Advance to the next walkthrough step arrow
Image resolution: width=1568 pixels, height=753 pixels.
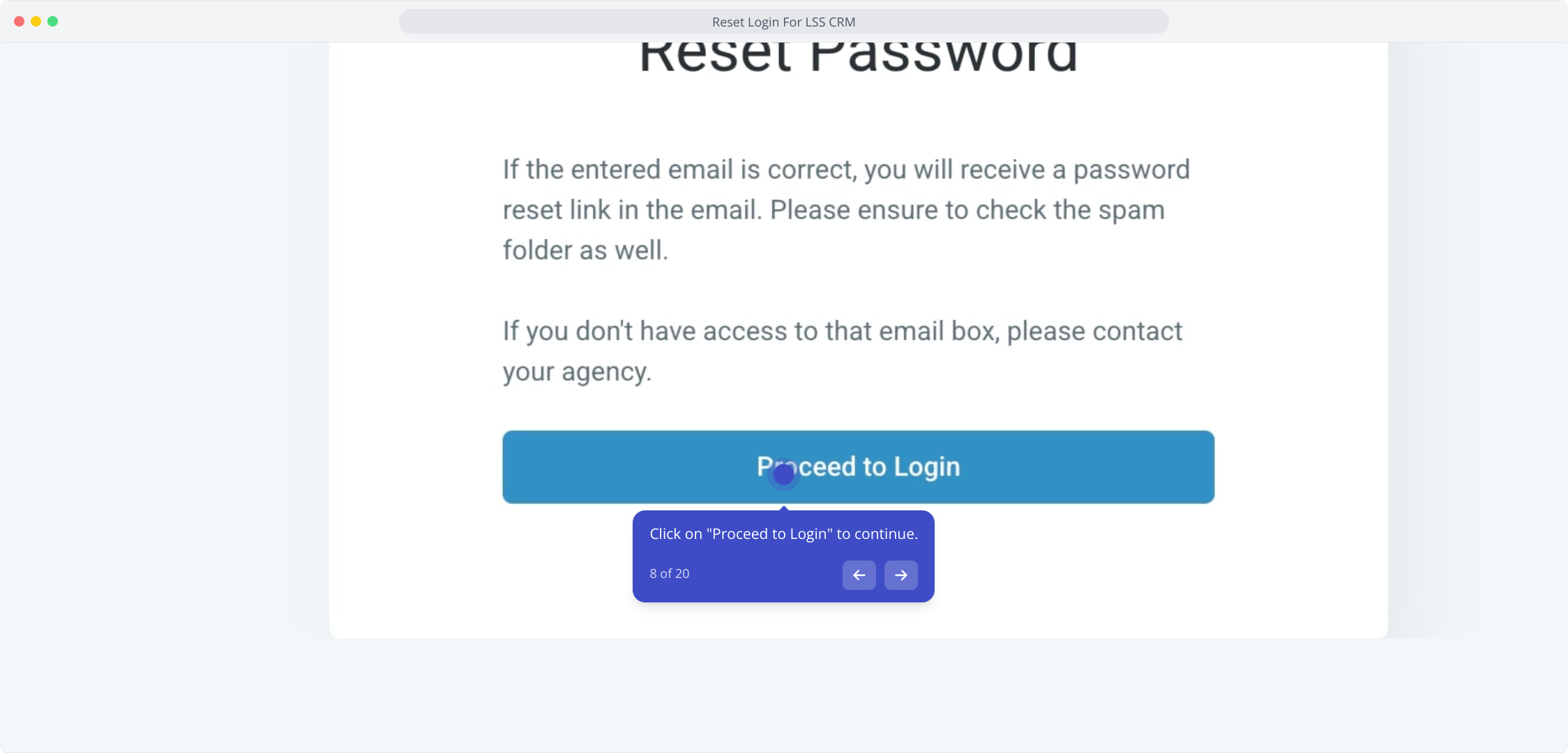coord(900,575)
